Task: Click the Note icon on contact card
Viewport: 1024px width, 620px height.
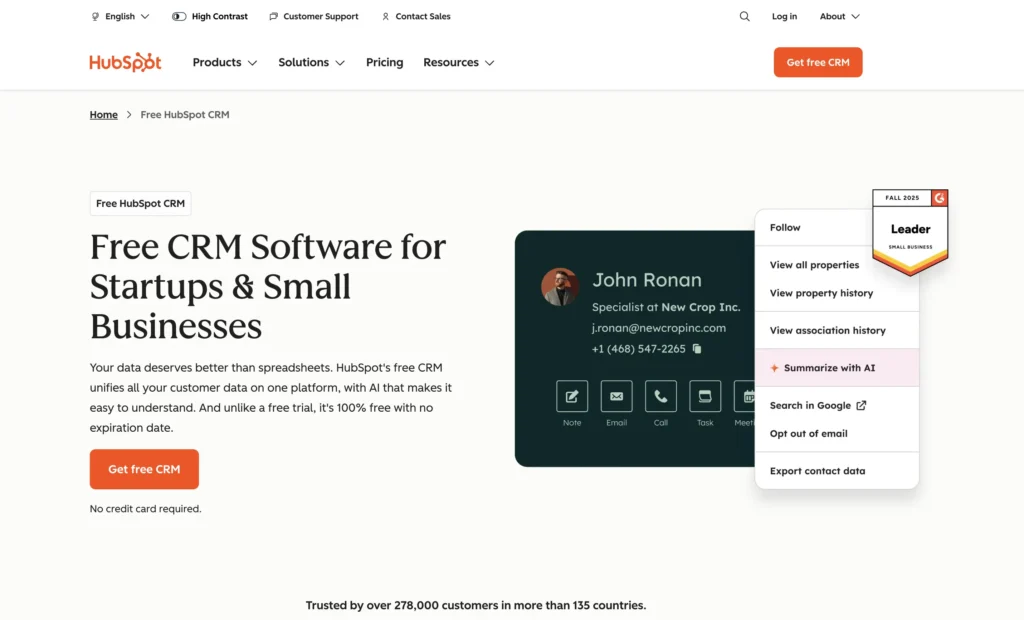Action: (572, 396)
